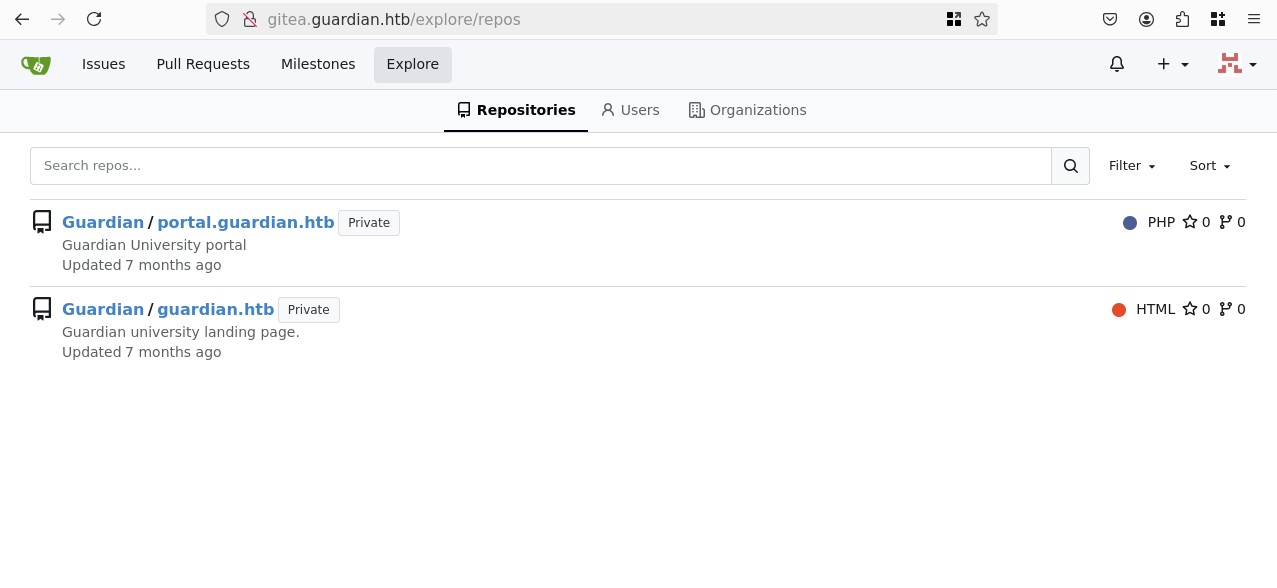Screen dimensions: 1277x588
Task: Bookmark this page with star icon
Action: (x=982, y=19)
